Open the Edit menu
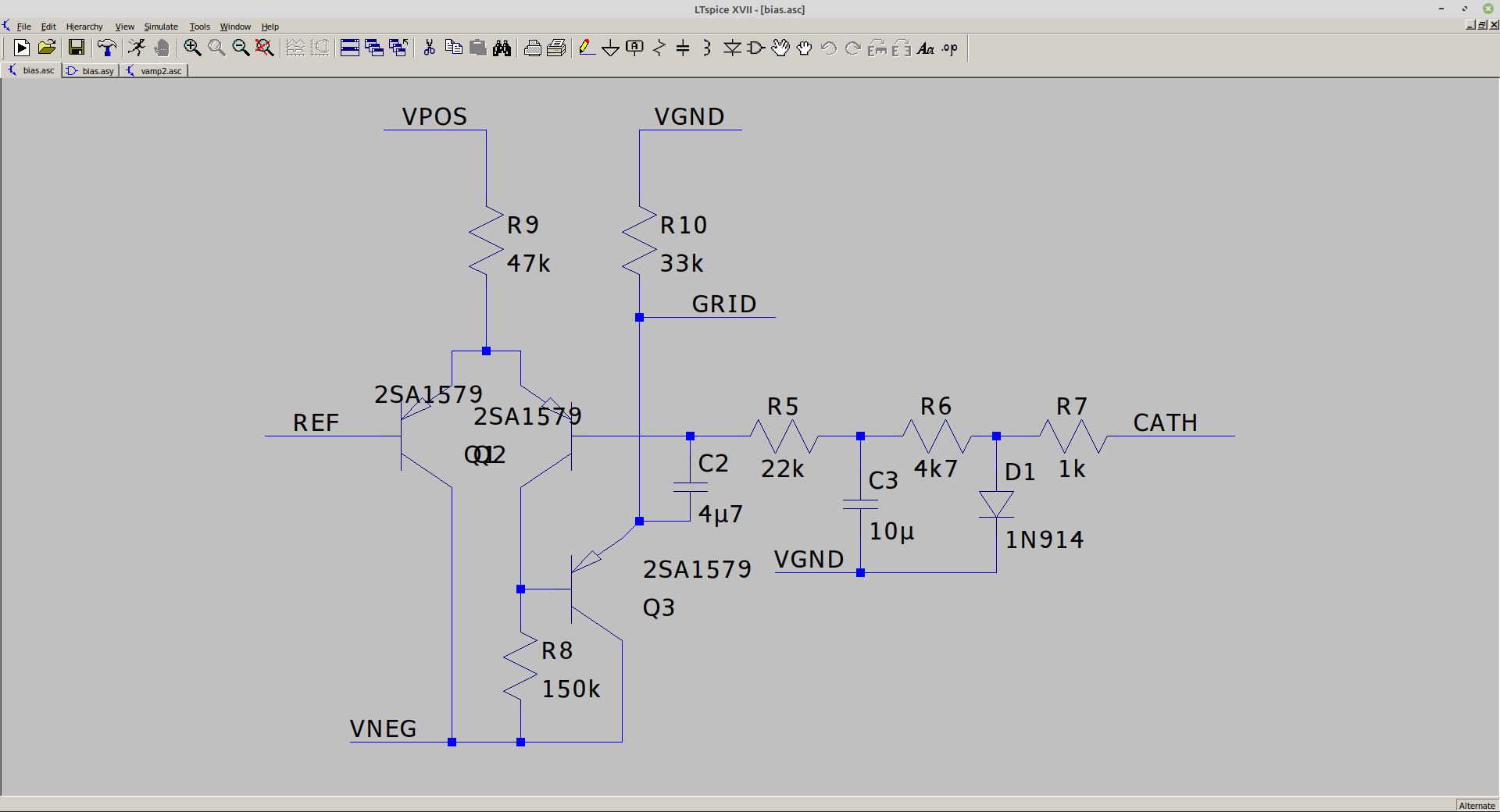 point(48,27)
